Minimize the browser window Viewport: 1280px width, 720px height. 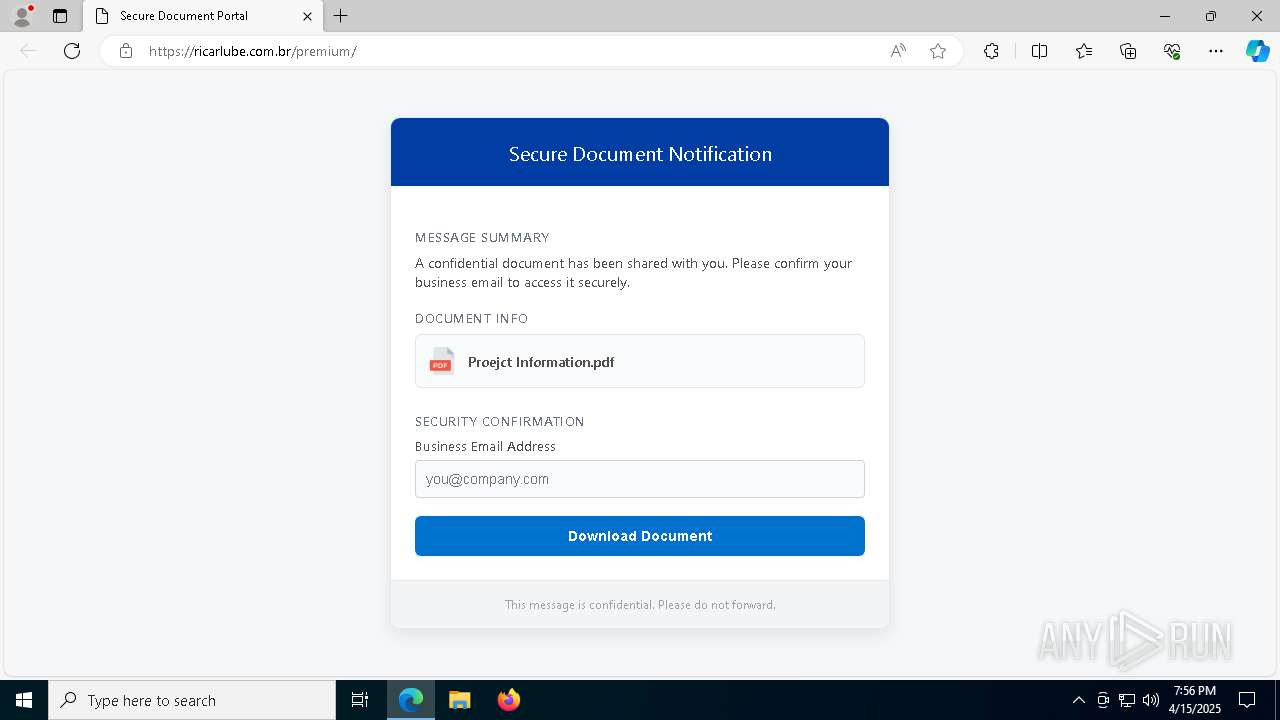[1164, 16]
